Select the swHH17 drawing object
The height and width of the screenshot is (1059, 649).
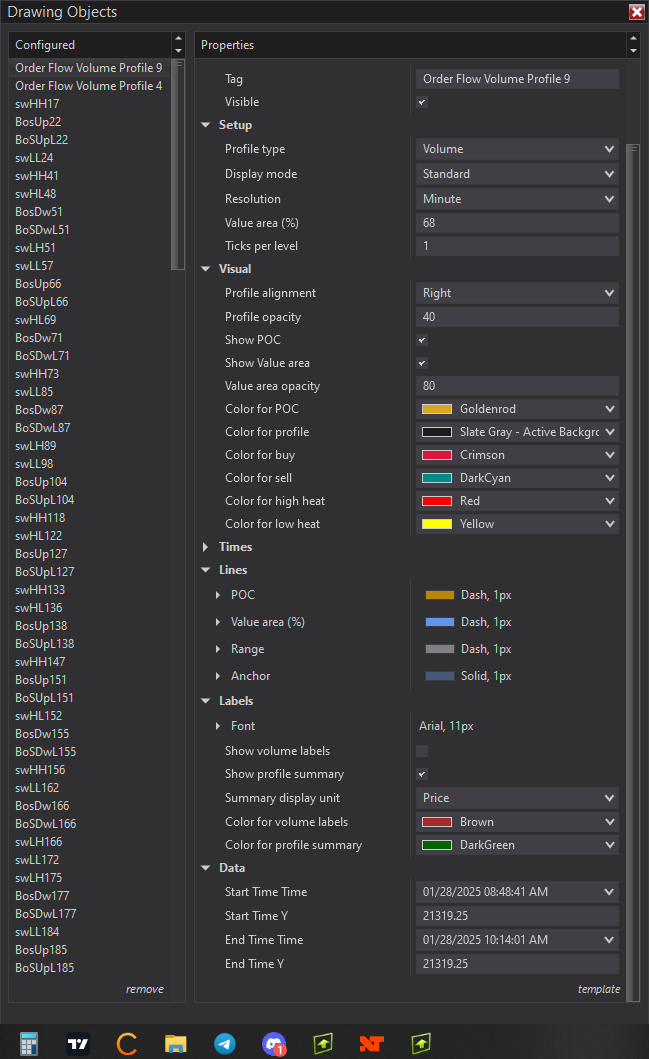38,104
